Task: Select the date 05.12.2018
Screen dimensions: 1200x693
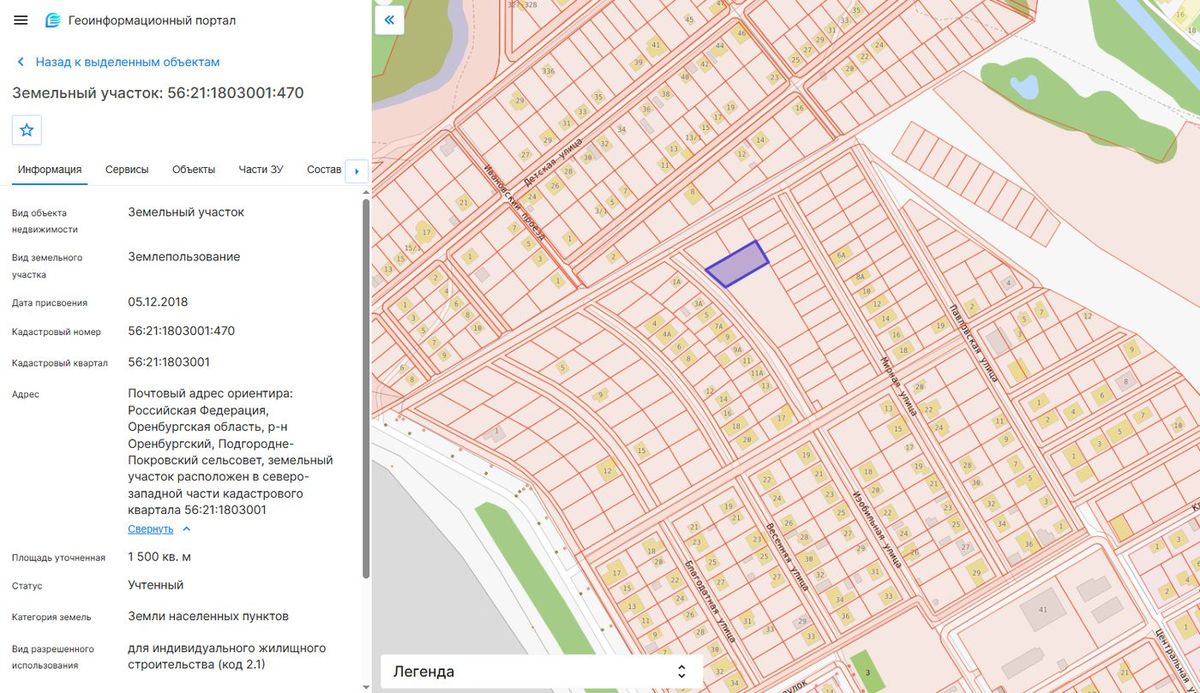Action: pyautogui.click(x=158, y=302)
